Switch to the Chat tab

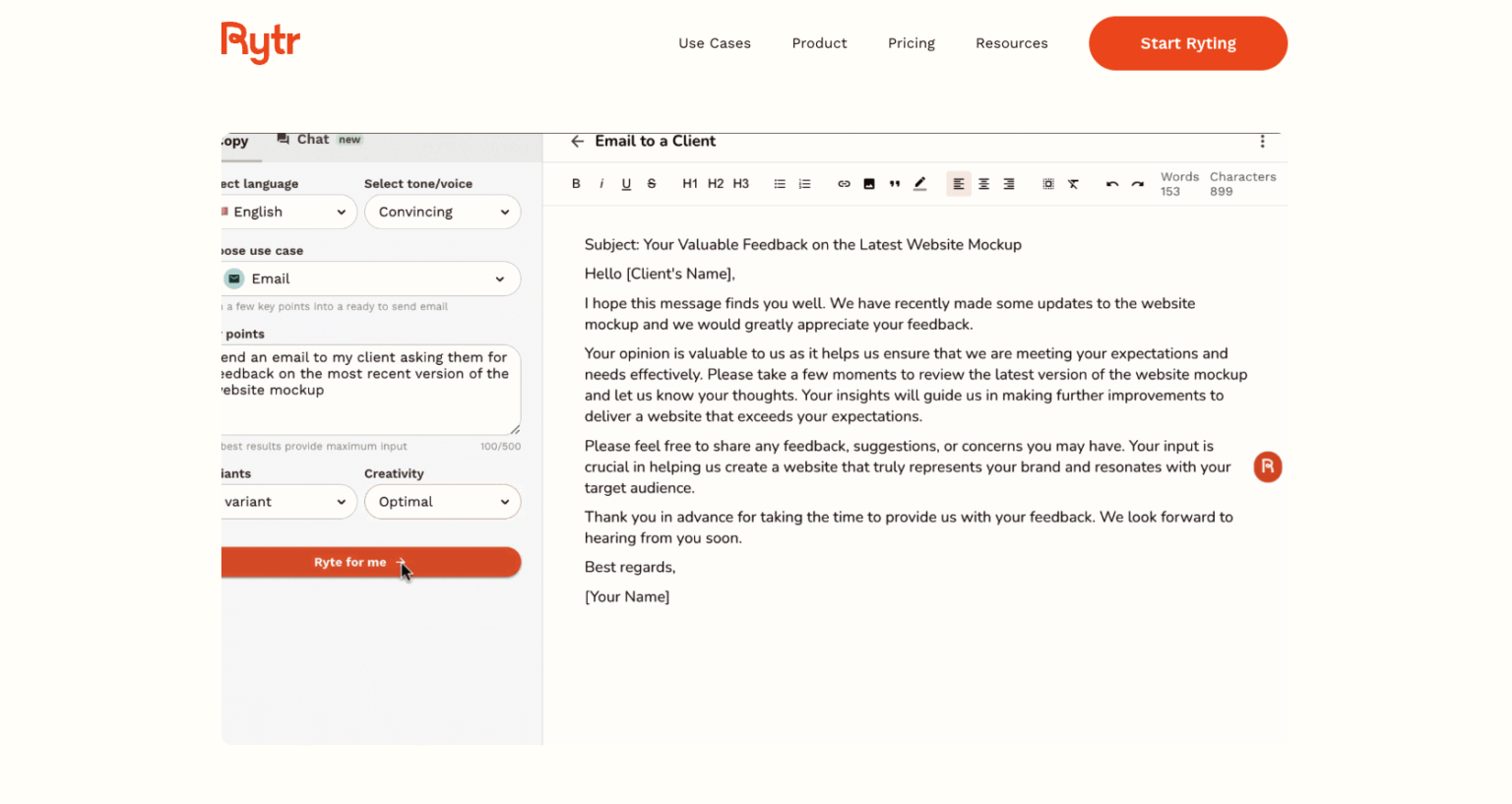(x=310, y=139)
